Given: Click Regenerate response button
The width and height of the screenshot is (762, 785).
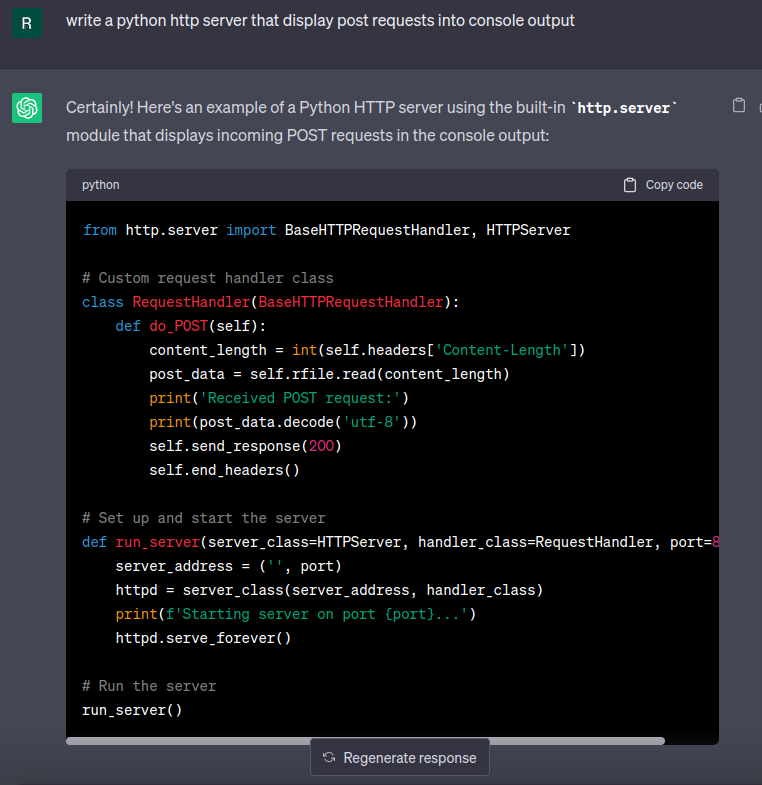Looking at the screenshot, I should 400,757.
